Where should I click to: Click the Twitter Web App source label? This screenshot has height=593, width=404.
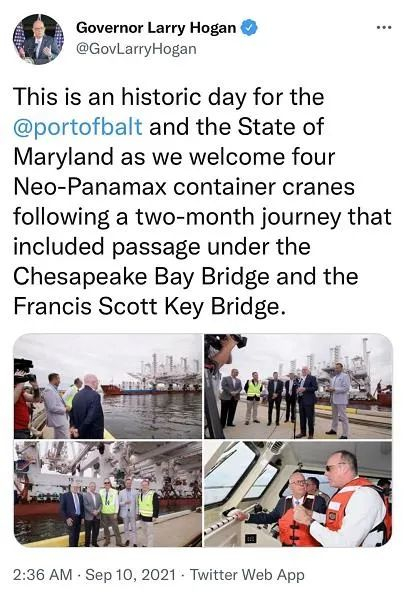tap(247, 574)
